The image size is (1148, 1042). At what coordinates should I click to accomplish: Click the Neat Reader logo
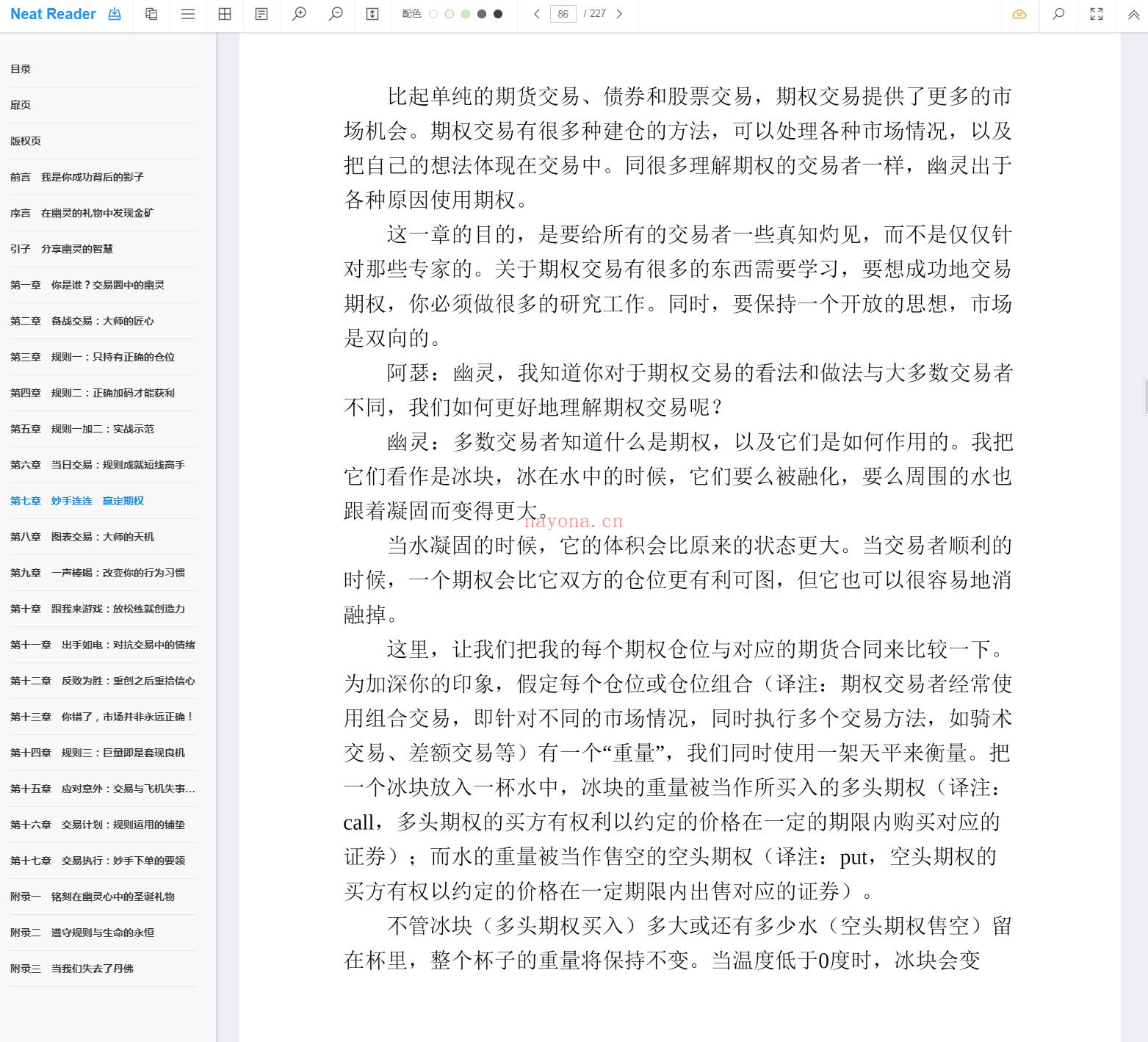click(x=53, y=14)
